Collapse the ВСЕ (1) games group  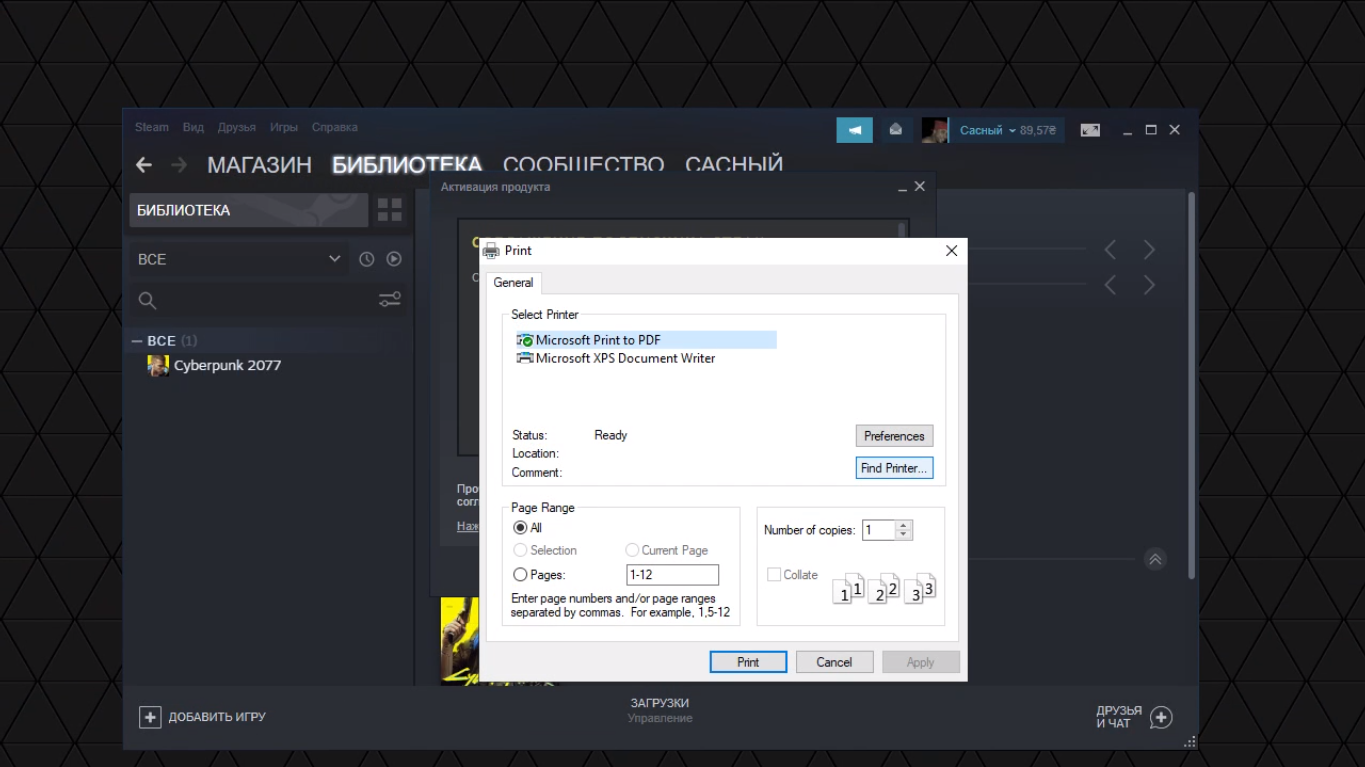[x=137, y=341]
